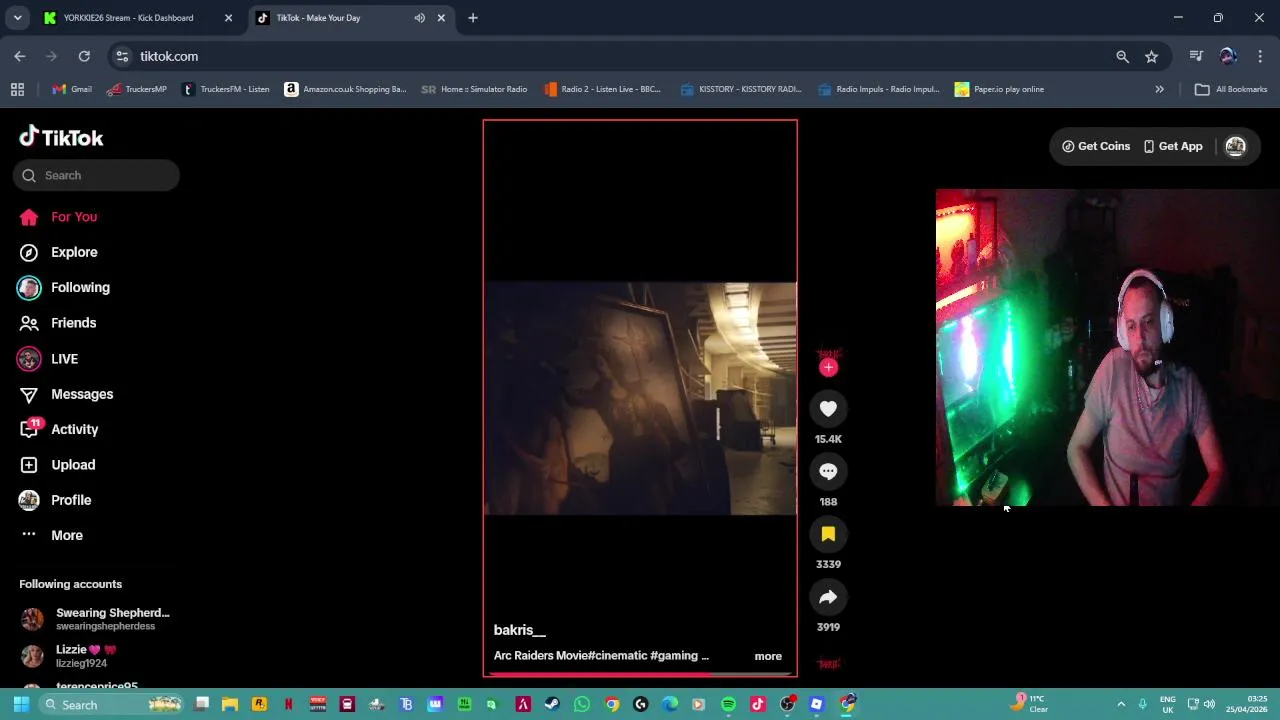Click Get Coins button

(x=1096, y=146)
